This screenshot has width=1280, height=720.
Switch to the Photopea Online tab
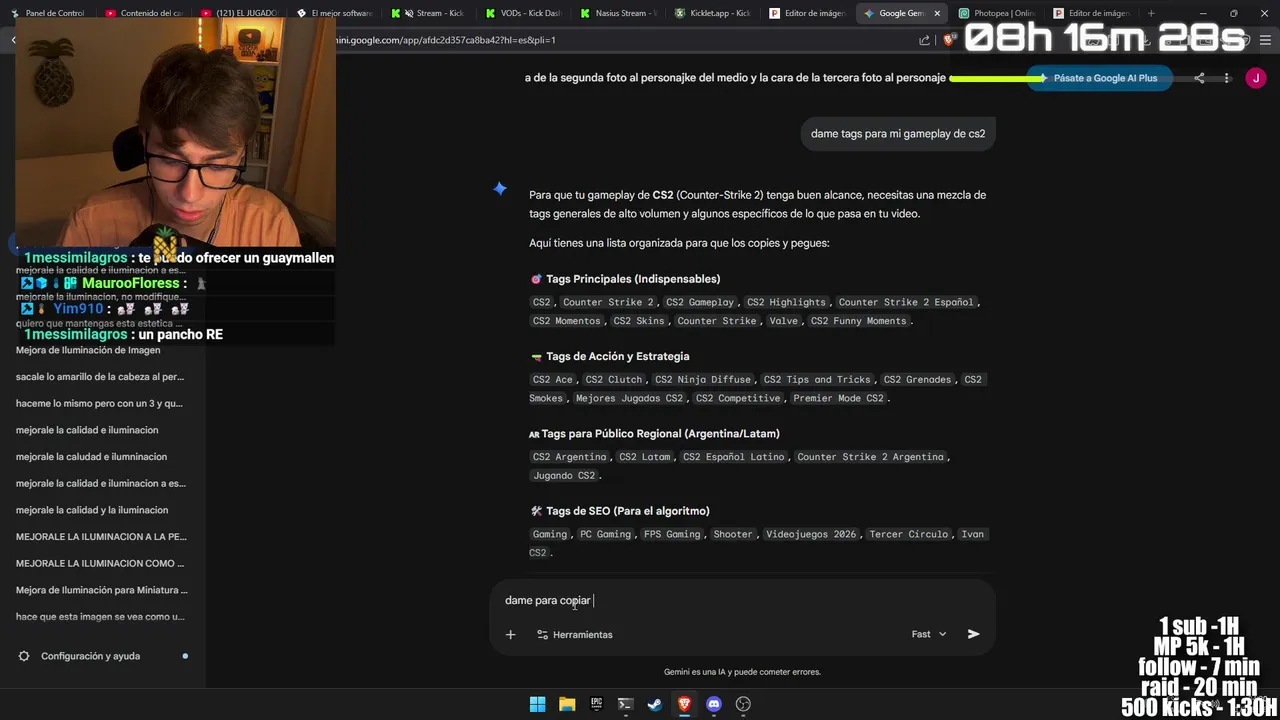(998, 13)
